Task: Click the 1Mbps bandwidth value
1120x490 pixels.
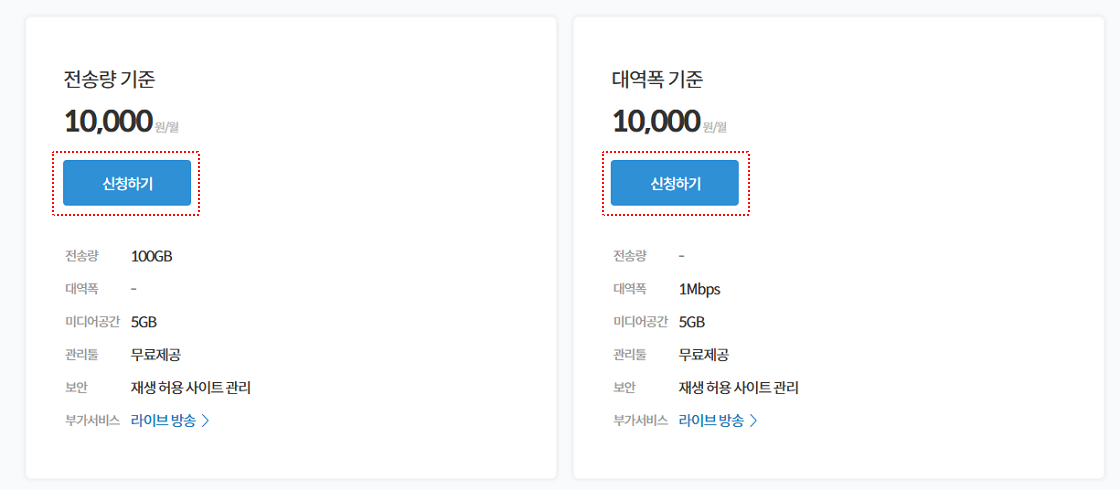Action: (699, 289)
